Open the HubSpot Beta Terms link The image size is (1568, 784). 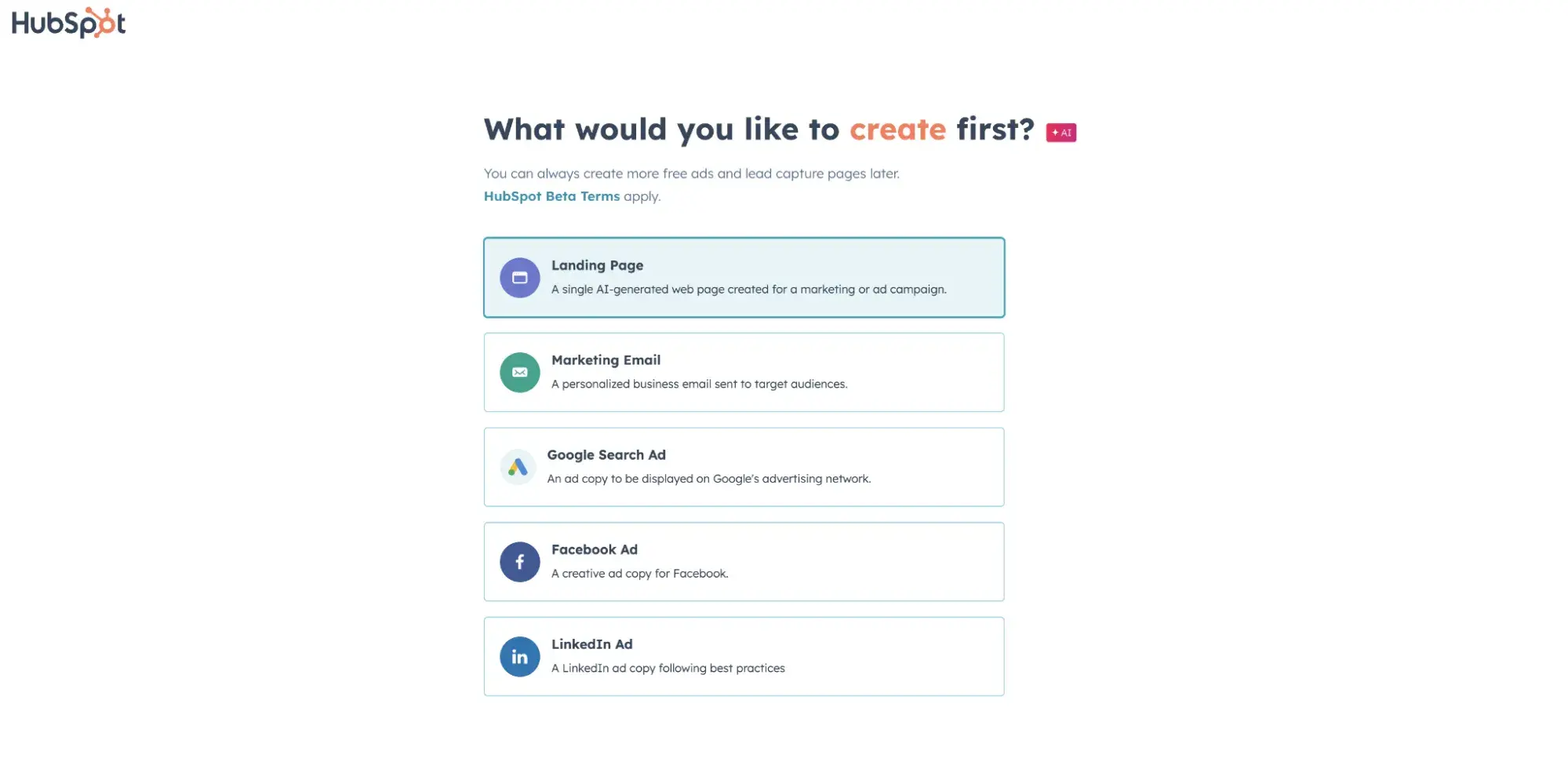(551, 196)
